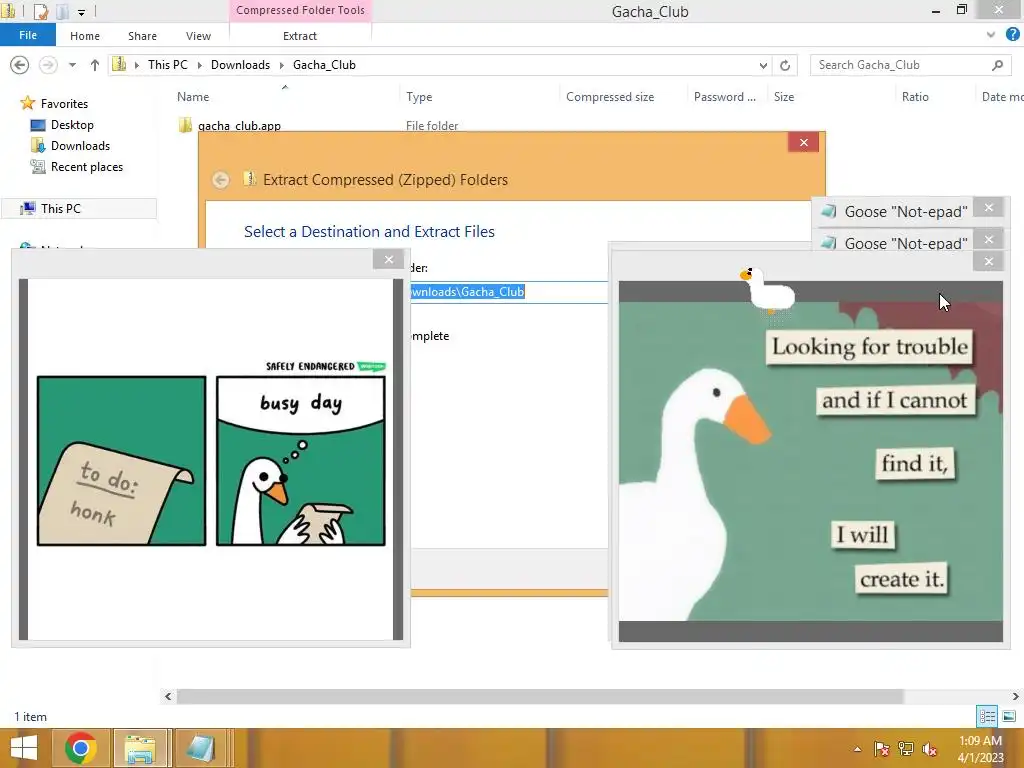Open Desktop in the navigation pane
Image resolution: width=1024 pixels, height=768 pixels.
pyautogui.click(x=72, y=125)
